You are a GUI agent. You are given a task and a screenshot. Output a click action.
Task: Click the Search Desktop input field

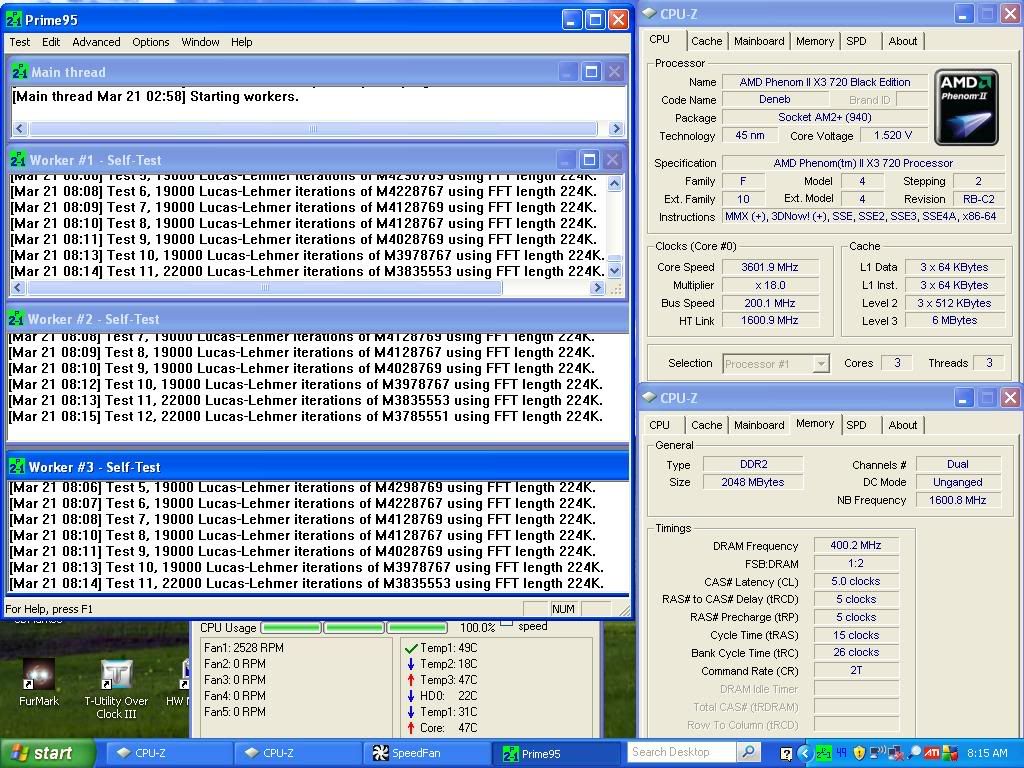681,753
